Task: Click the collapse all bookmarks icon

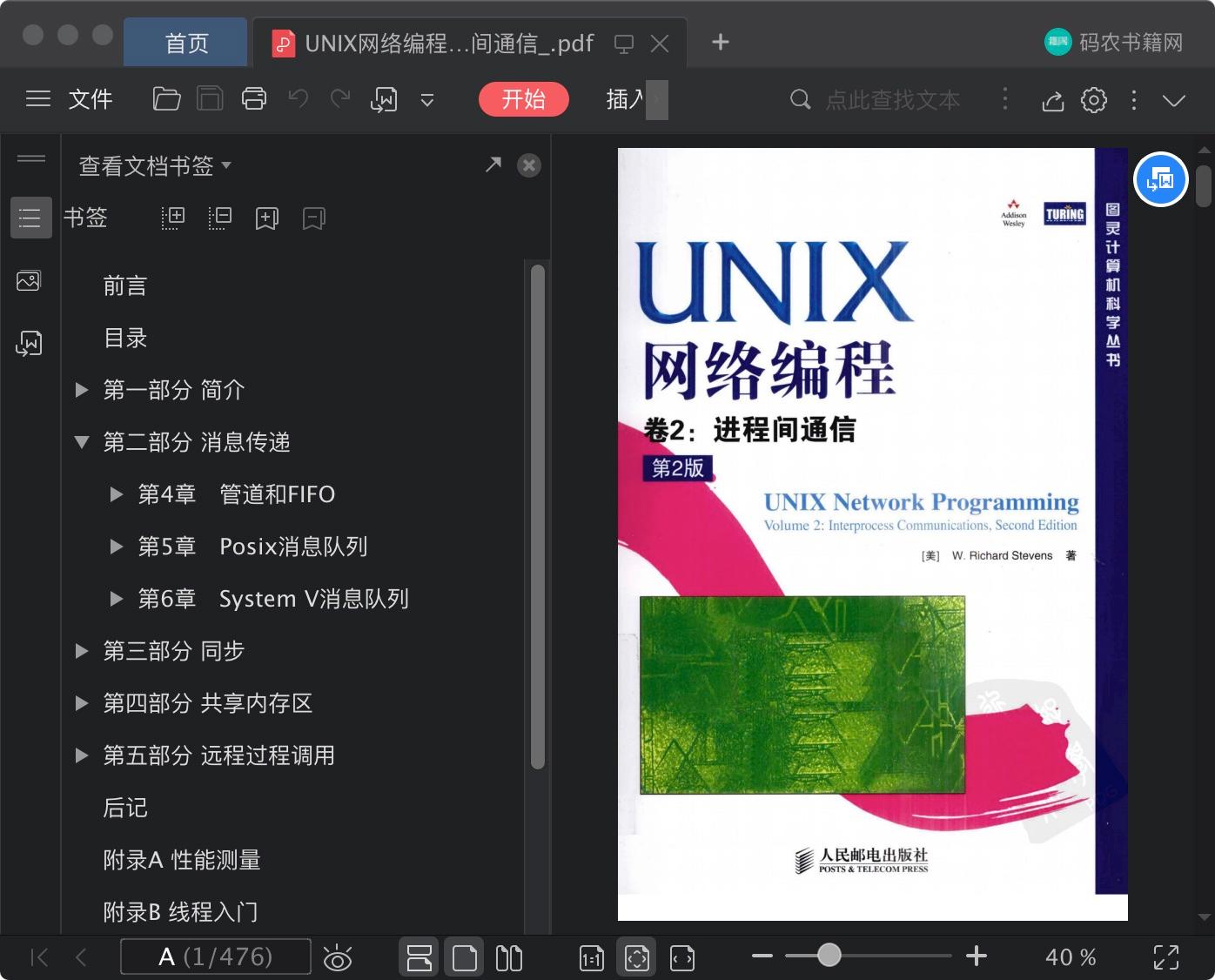Action: 220,218
